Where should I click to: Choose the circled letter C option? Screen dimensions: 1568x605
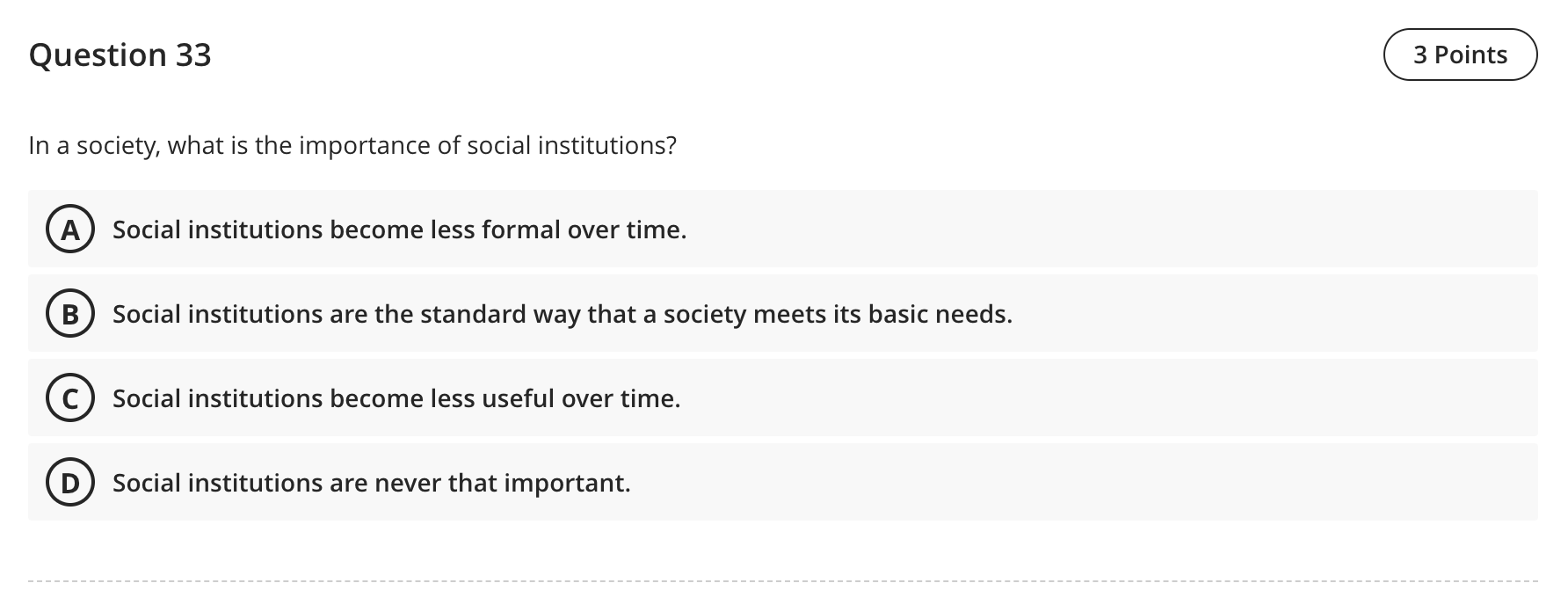(x=70, y=398)
